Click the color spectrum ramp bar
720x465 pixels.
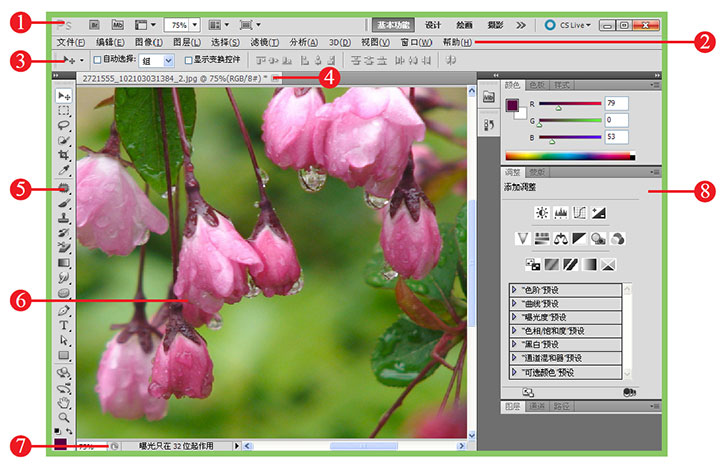pos(570,156)
